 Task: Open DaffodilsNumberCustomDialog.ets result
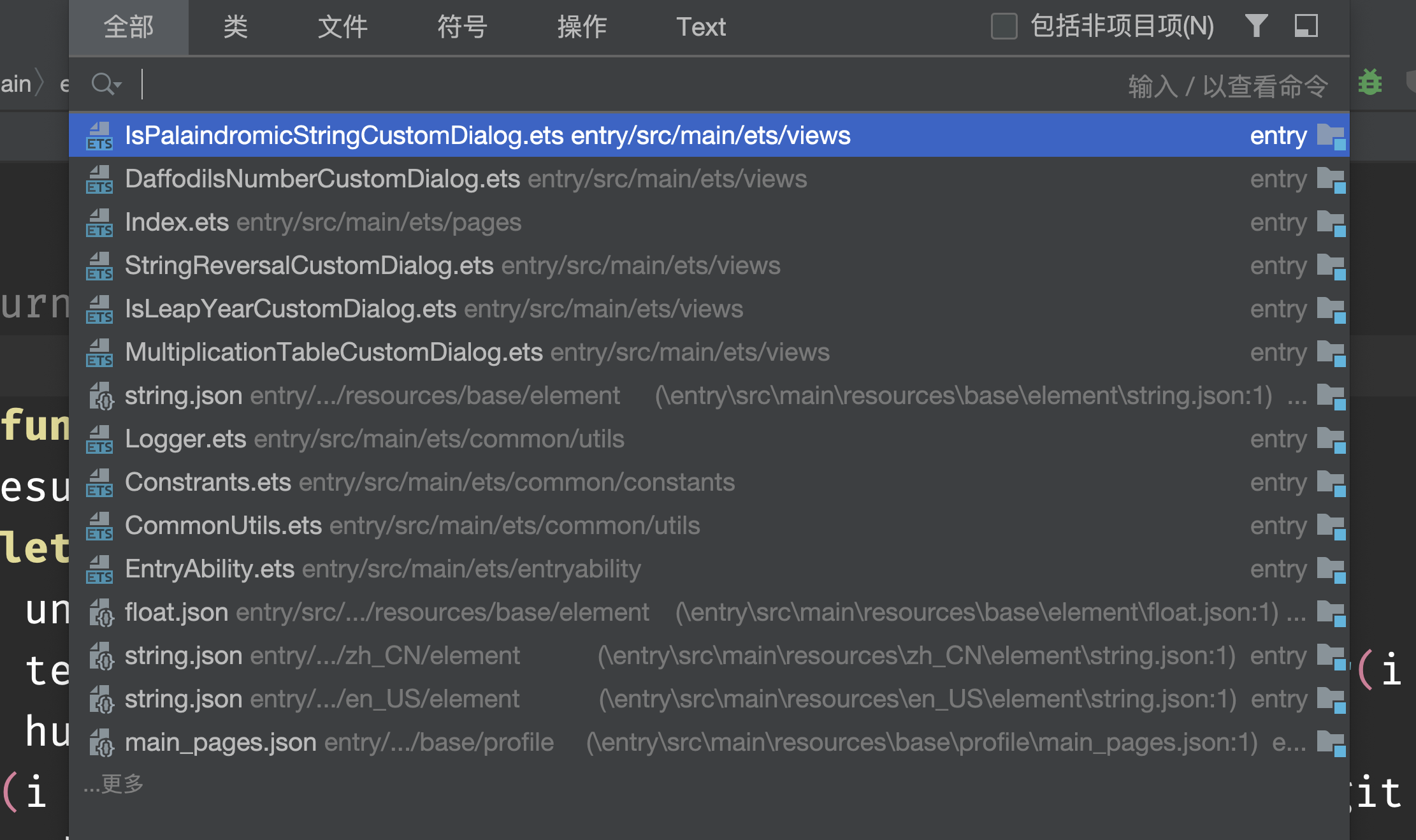[x=322, y=179]
